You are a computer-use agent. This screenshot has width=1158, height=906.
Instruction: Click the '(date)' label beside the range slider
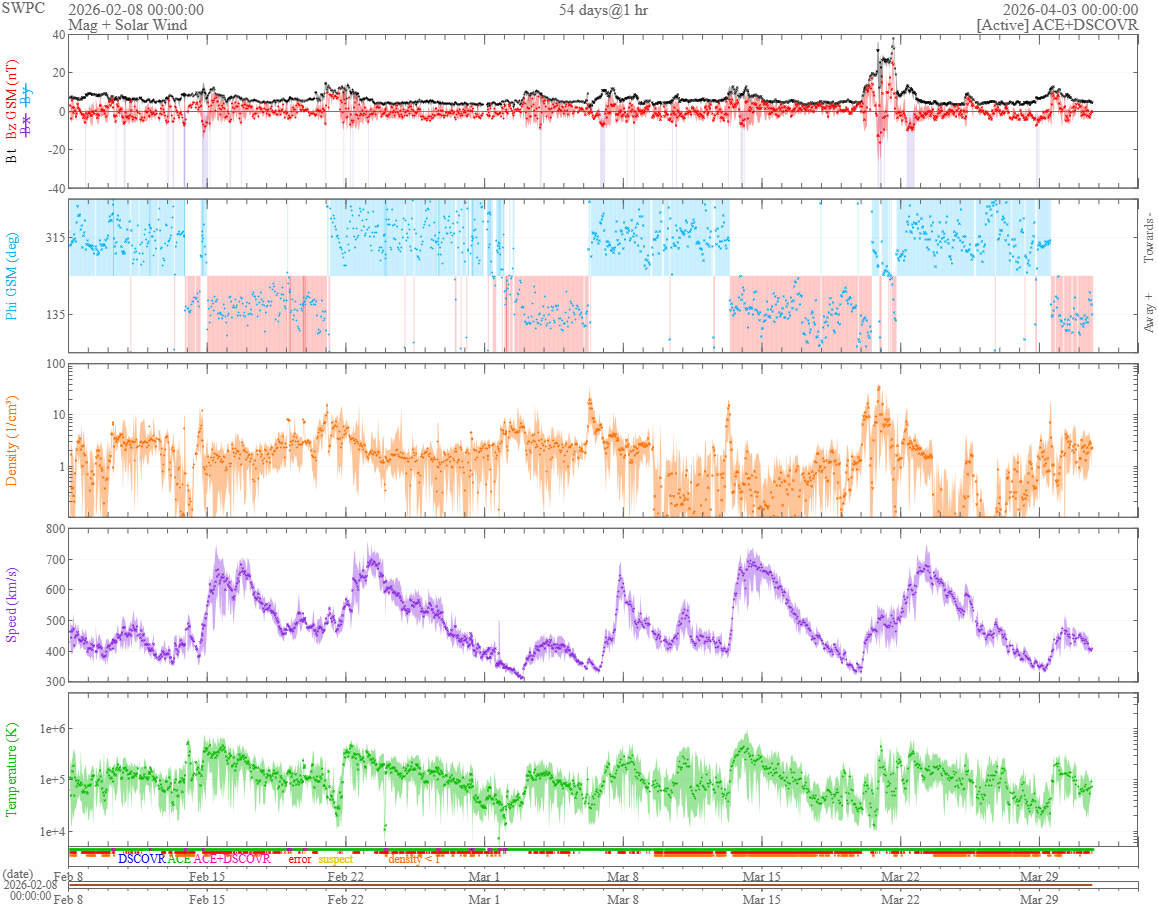pos(17,874)
